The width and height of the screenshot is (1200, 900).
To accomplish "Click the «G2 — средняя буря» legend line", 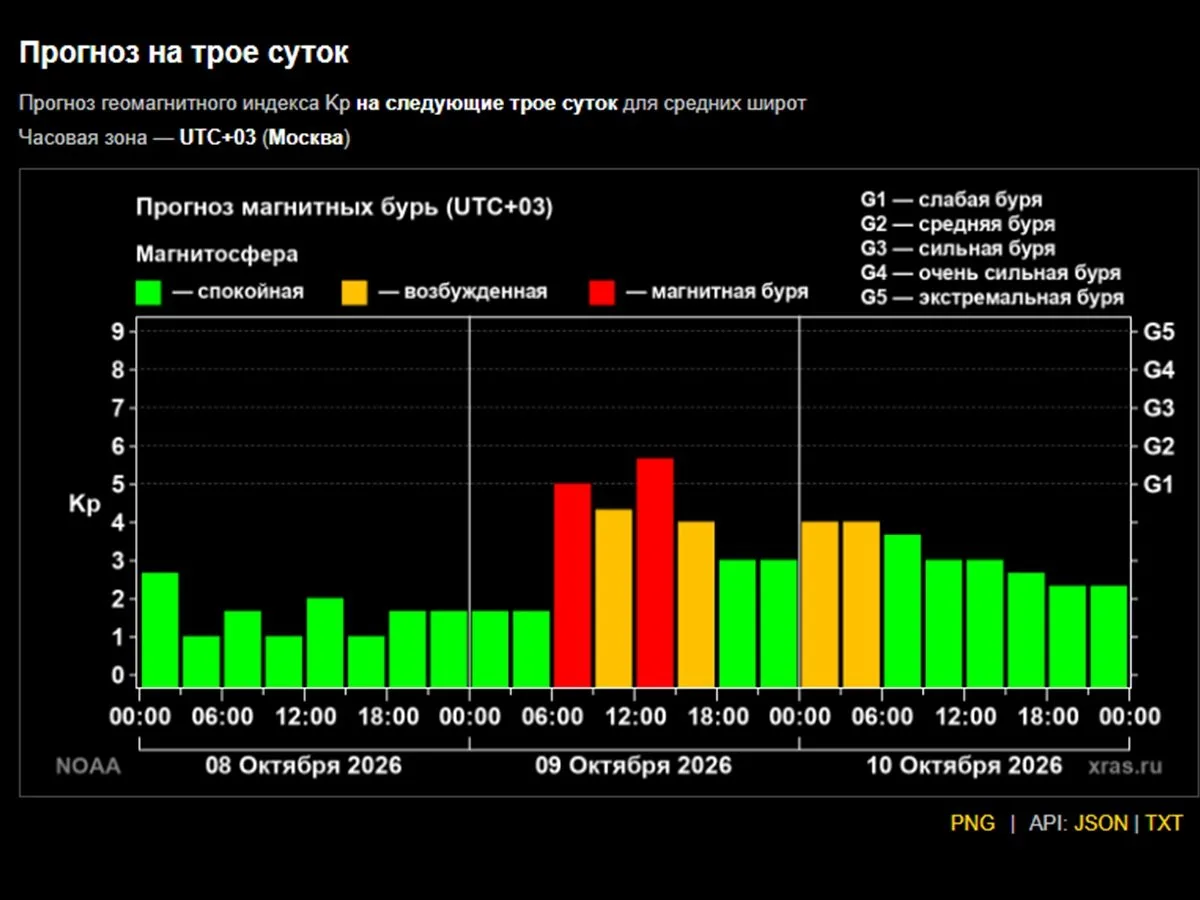I will click(957, 224).
